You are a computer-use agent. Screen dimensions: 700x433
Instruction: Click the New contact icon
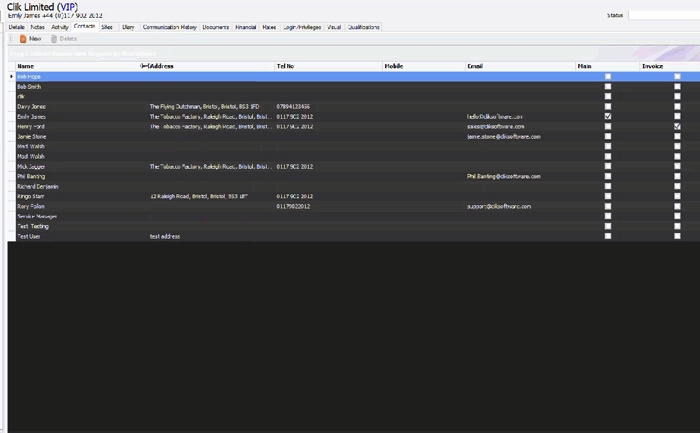point(23,39)
